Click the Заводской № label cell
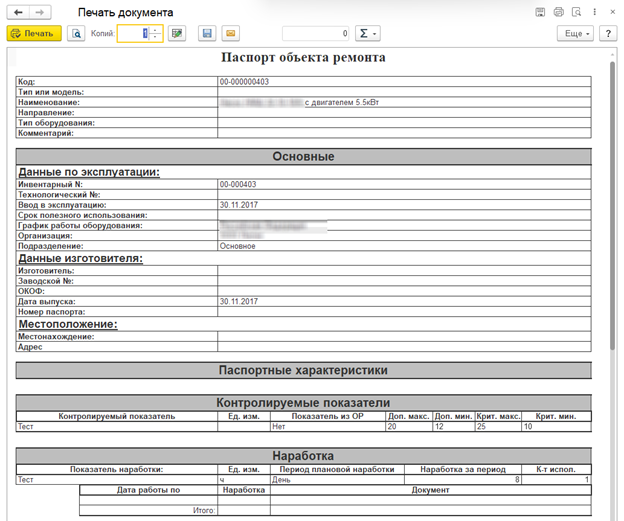624x521 pixels. [117, 281]
